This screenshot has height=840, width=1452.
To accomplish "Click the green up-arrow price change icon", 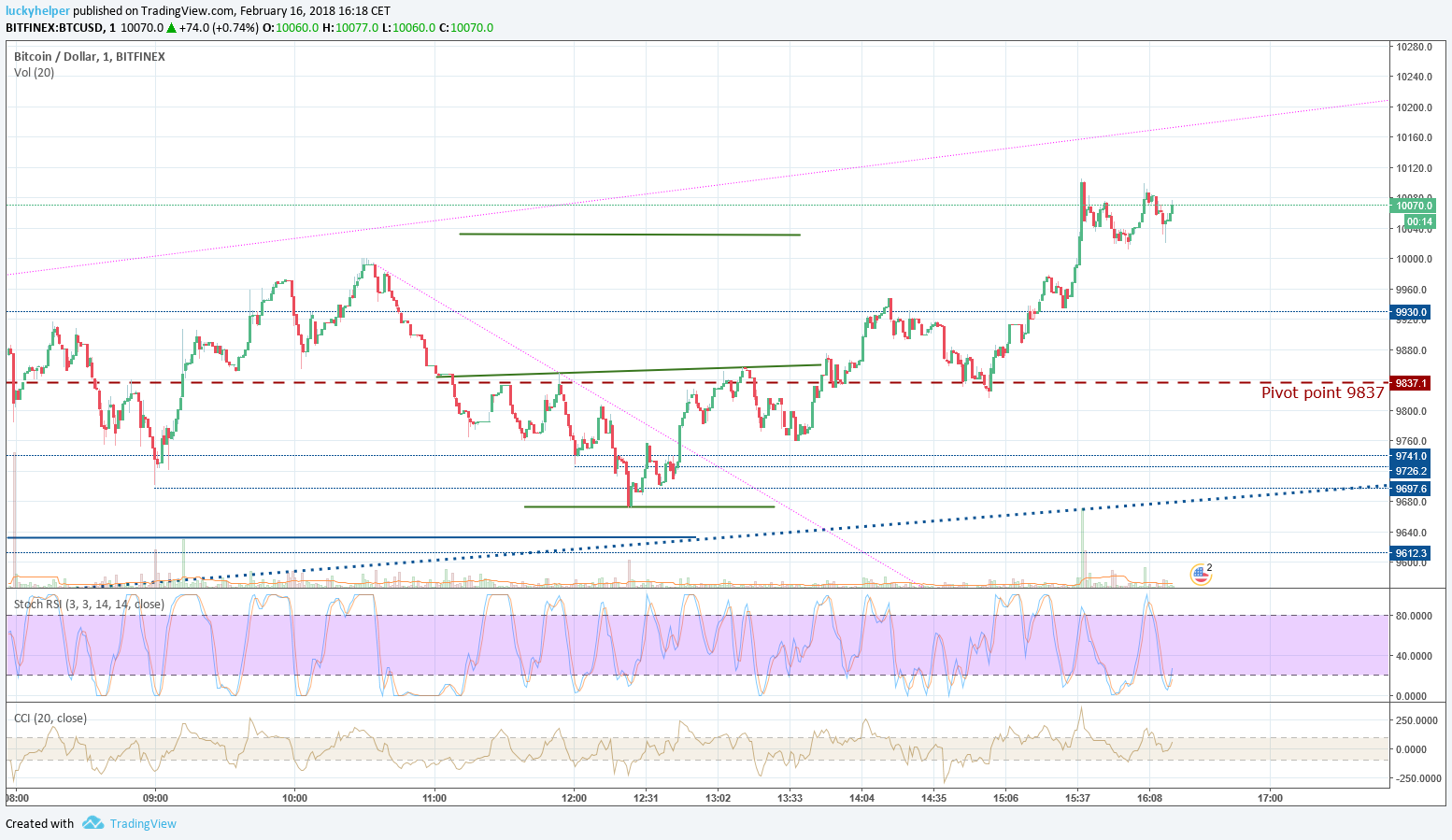I will (x=171, y=28).
